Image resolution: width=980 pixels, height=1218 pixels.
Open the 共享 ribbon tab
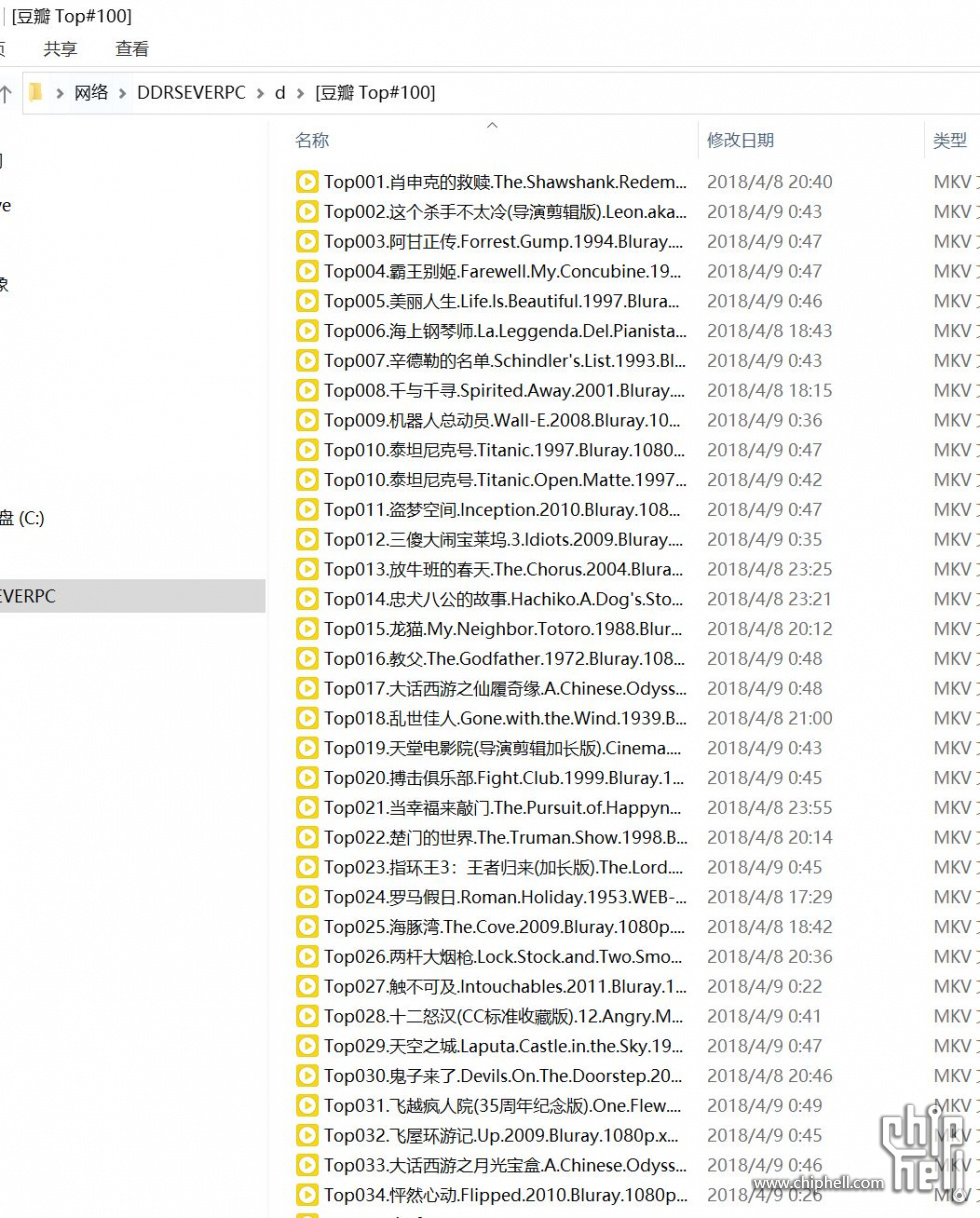click(60, 48)
